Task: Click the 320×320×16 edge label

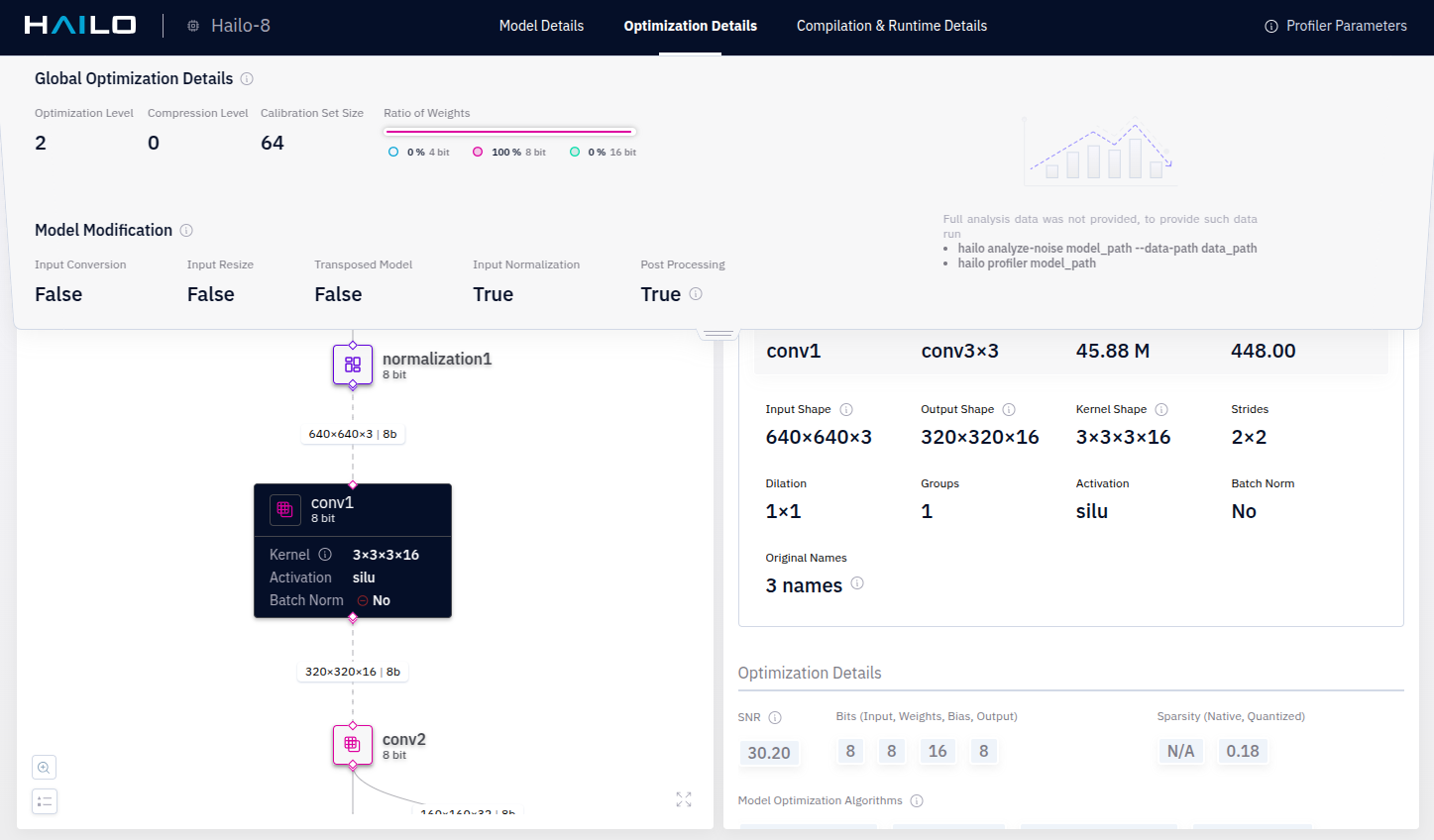Action: [x=352, y=672]
